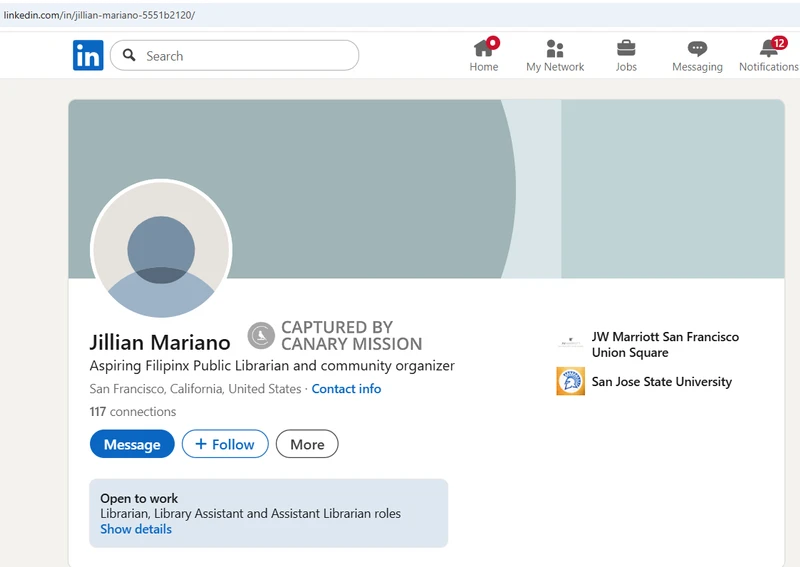
Task: Expand the More actions dropdown
Action: pos(307,444)
